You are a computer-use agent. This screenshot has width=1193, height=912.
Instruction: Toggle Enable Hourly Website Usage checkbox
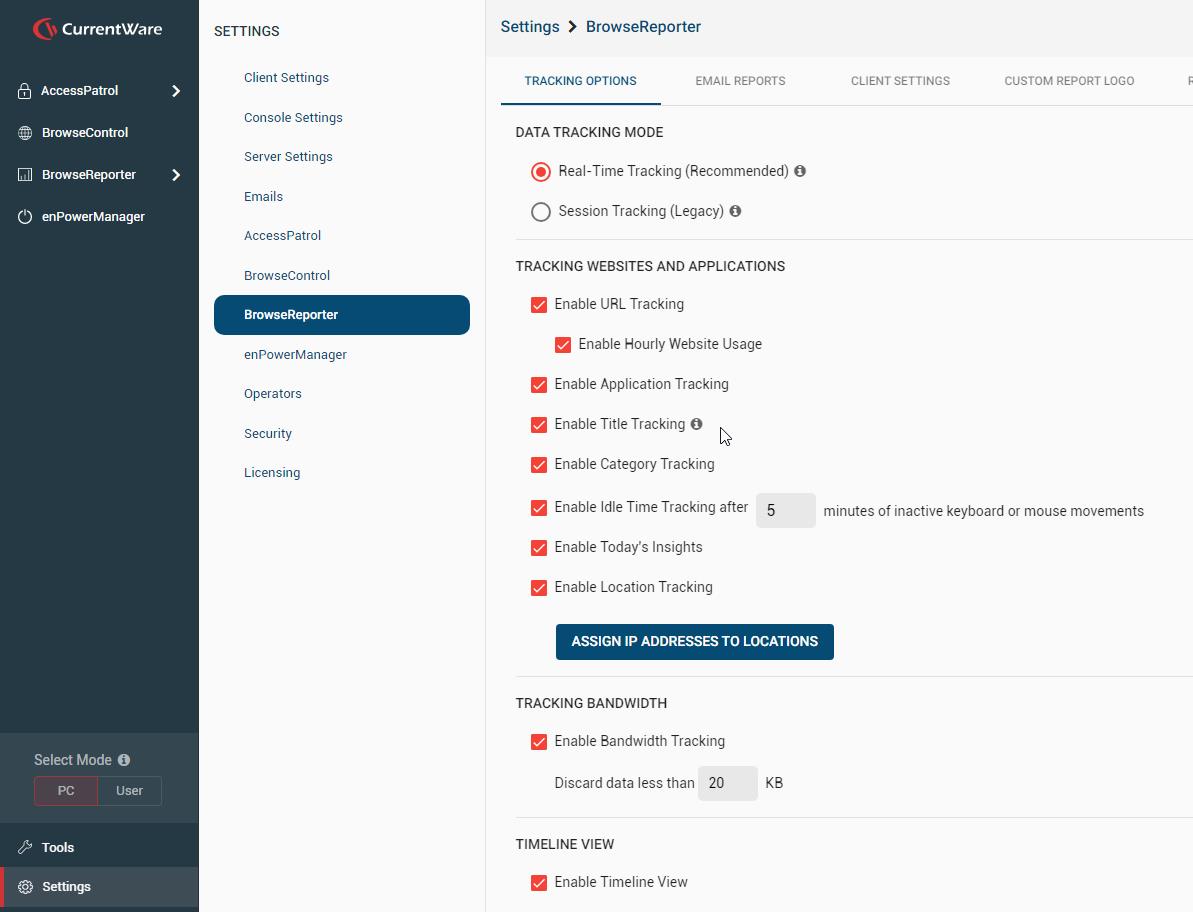pos(563,345)
